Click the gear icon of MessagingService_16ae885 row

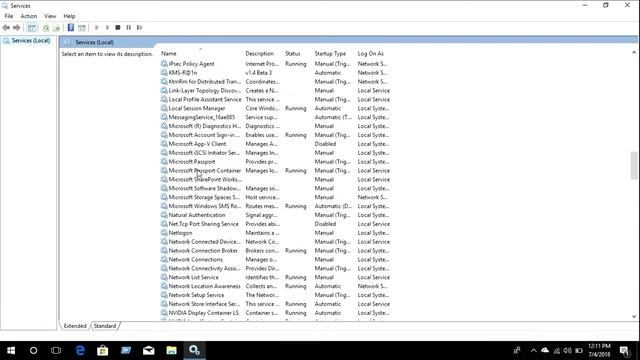coord(164,117)
